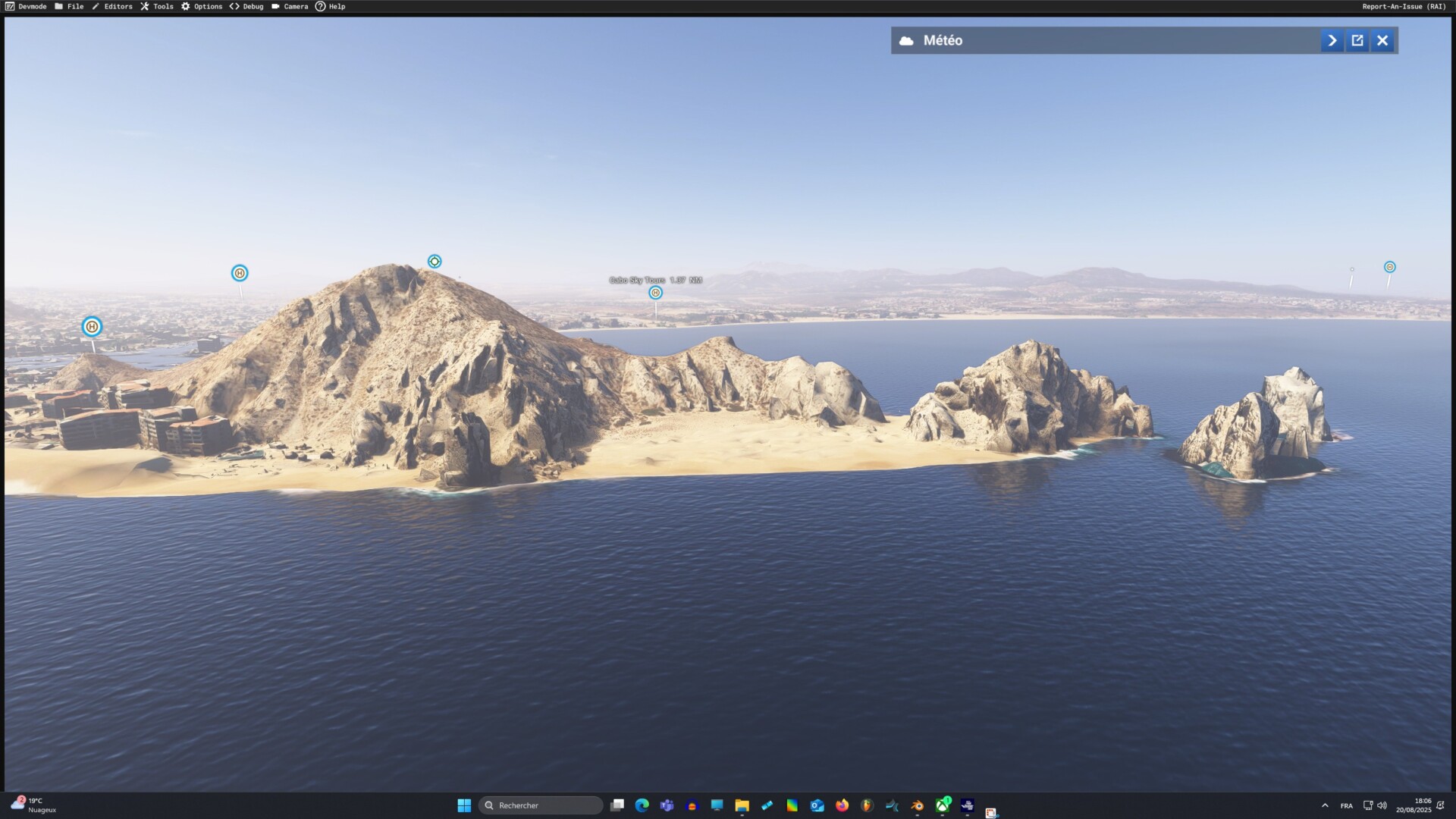Open the Xbox app in the taskbar
The height and width of the screenshot is (819, 1456).
[942, 805]
